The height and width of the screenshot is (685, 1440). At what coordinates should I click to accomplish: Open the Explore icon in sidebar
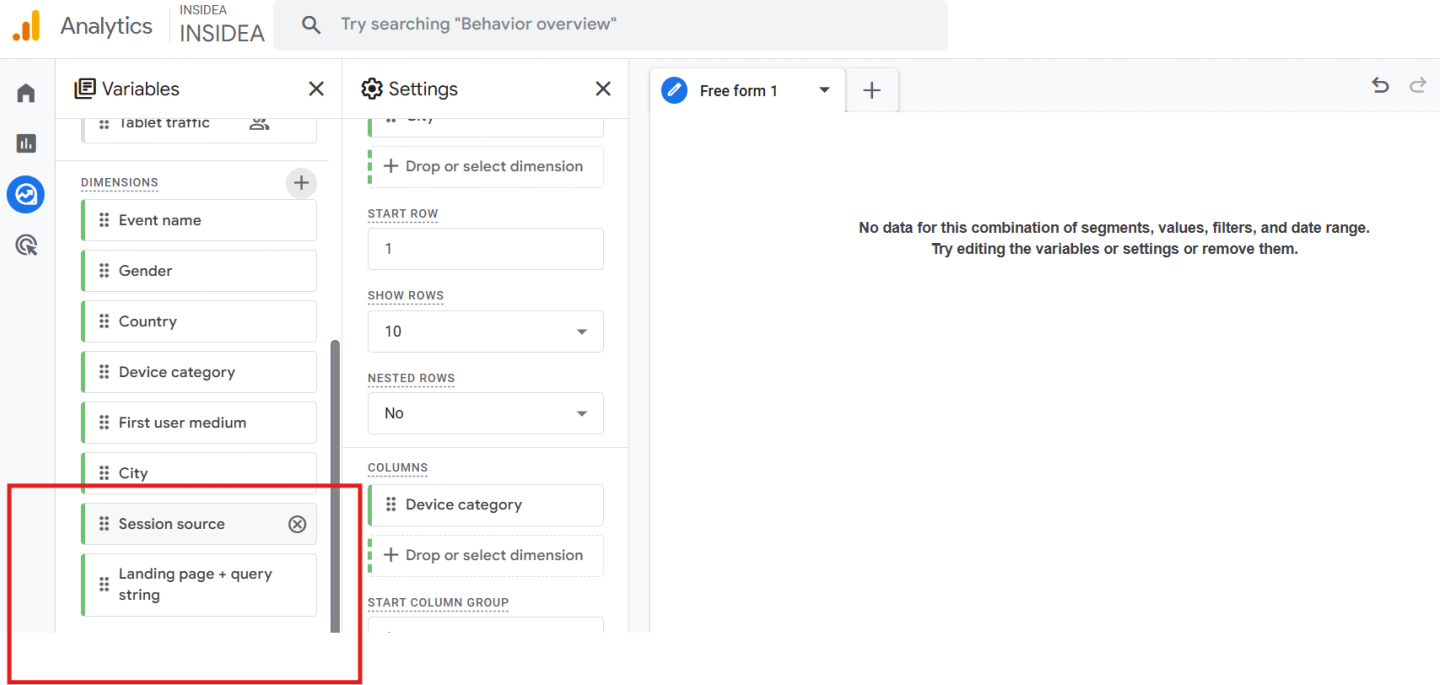pyautogui.click(x=26, y=194)
